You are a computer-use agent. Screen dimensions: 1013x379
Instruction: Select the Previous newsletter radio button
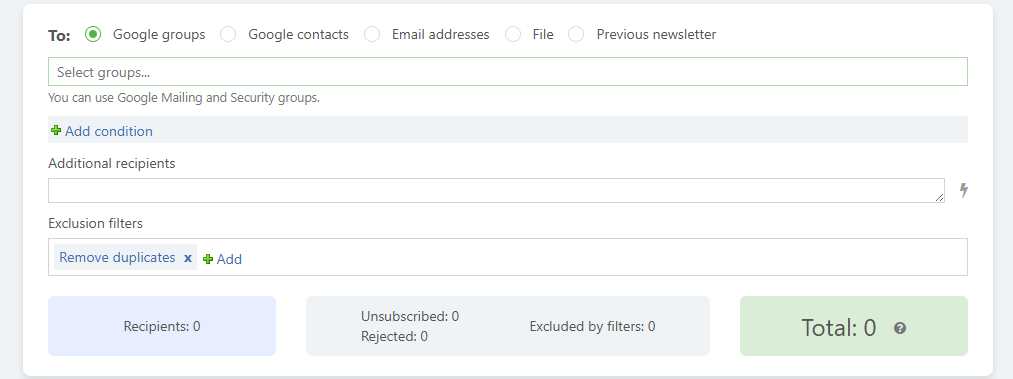click(576, 34)
